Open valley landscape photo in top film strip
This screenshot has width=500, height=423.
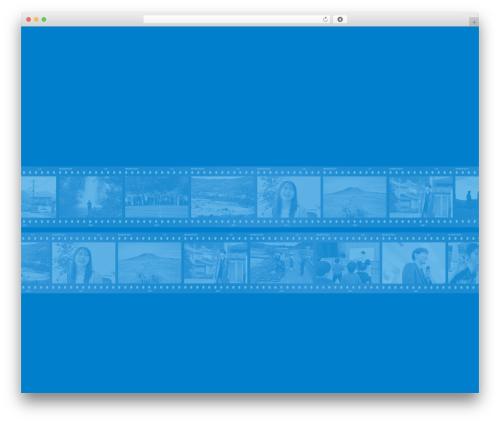[223, 197]
